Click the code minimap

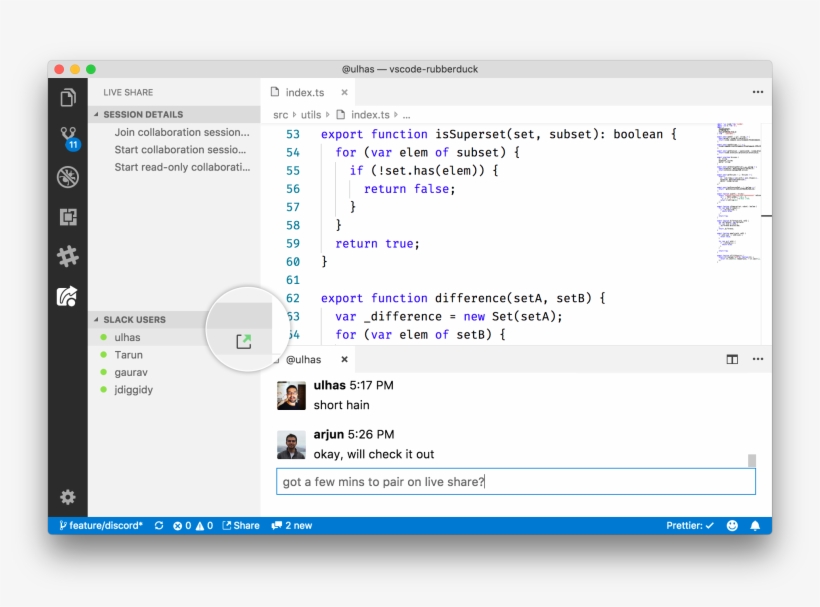[738, 192]
